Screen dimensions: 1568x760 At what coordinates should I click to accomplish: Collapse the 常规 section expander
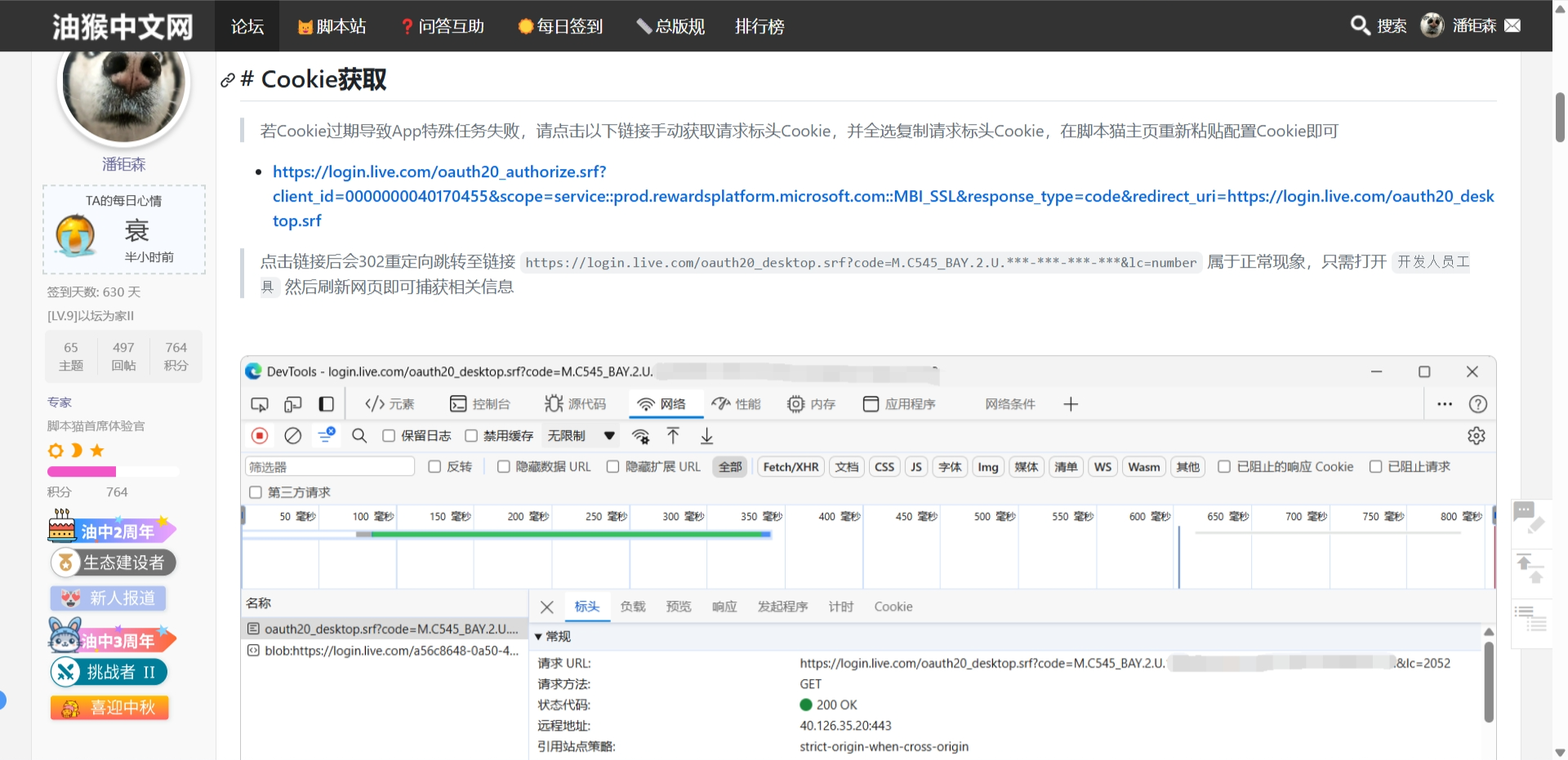[538, 637]
